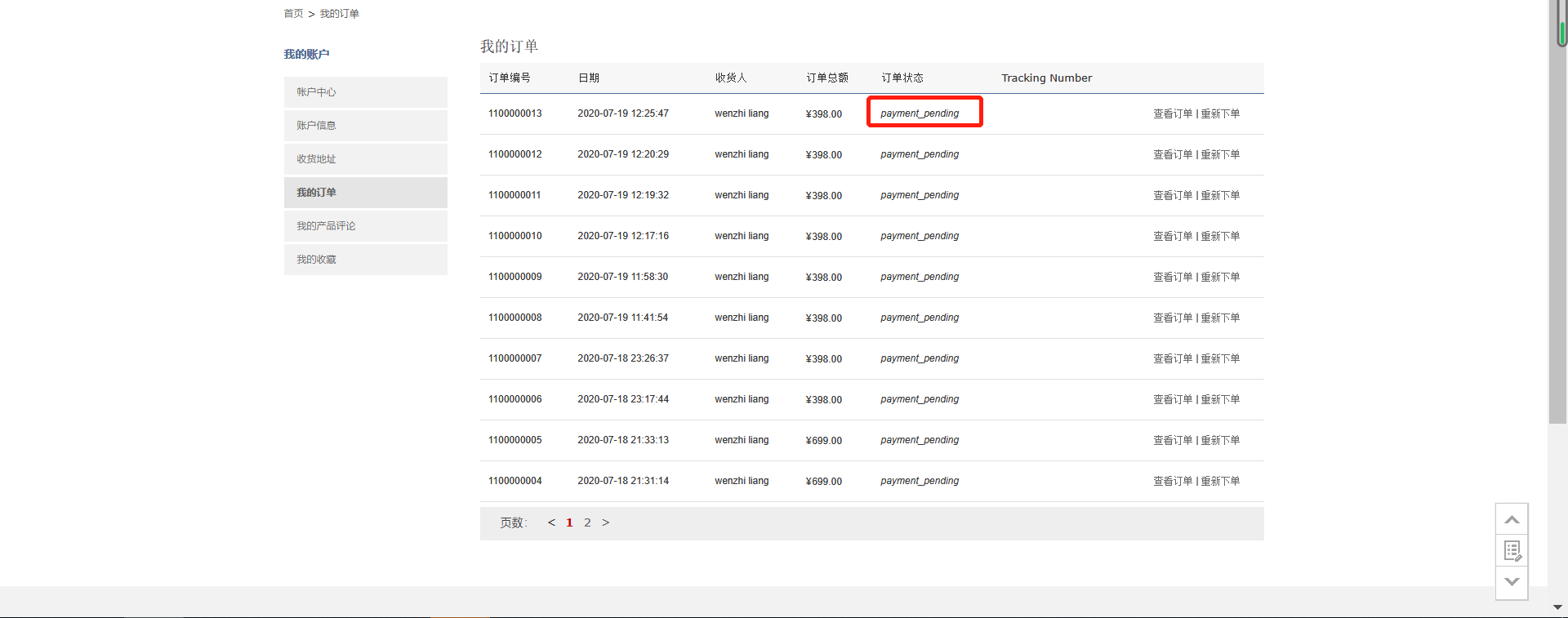Open 我的产品评论 in the sidebar
Viewport: 1568px width, 618px height.
point(366,226)
